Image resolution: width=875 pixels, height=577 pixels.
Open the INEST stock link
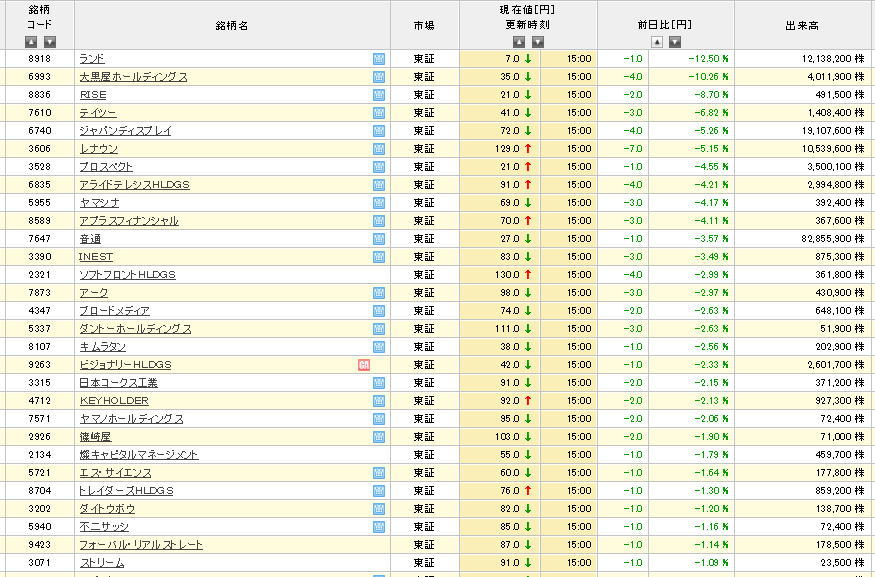pos(96,257)
